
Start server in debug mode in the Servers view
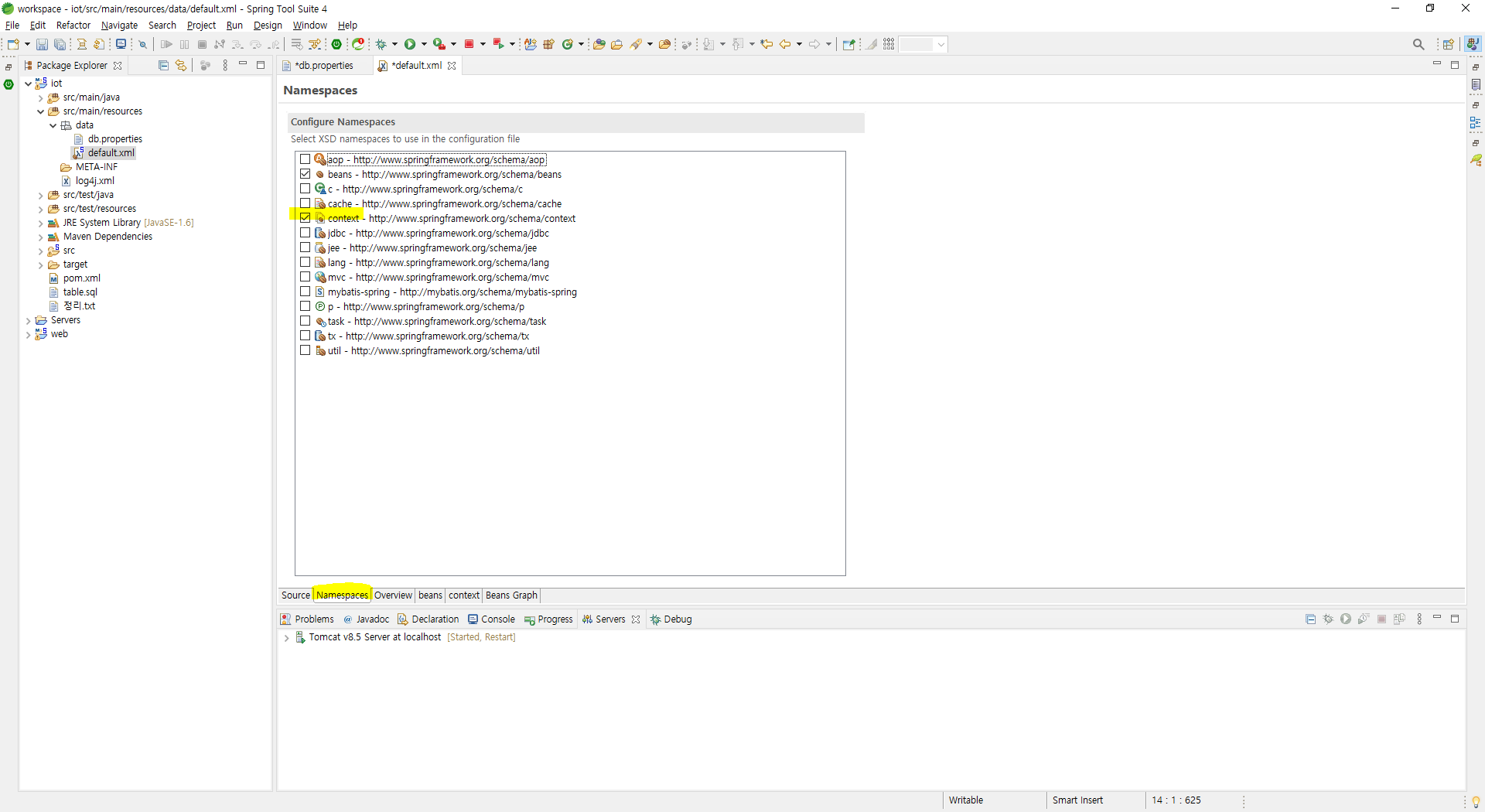point(1328,619)
